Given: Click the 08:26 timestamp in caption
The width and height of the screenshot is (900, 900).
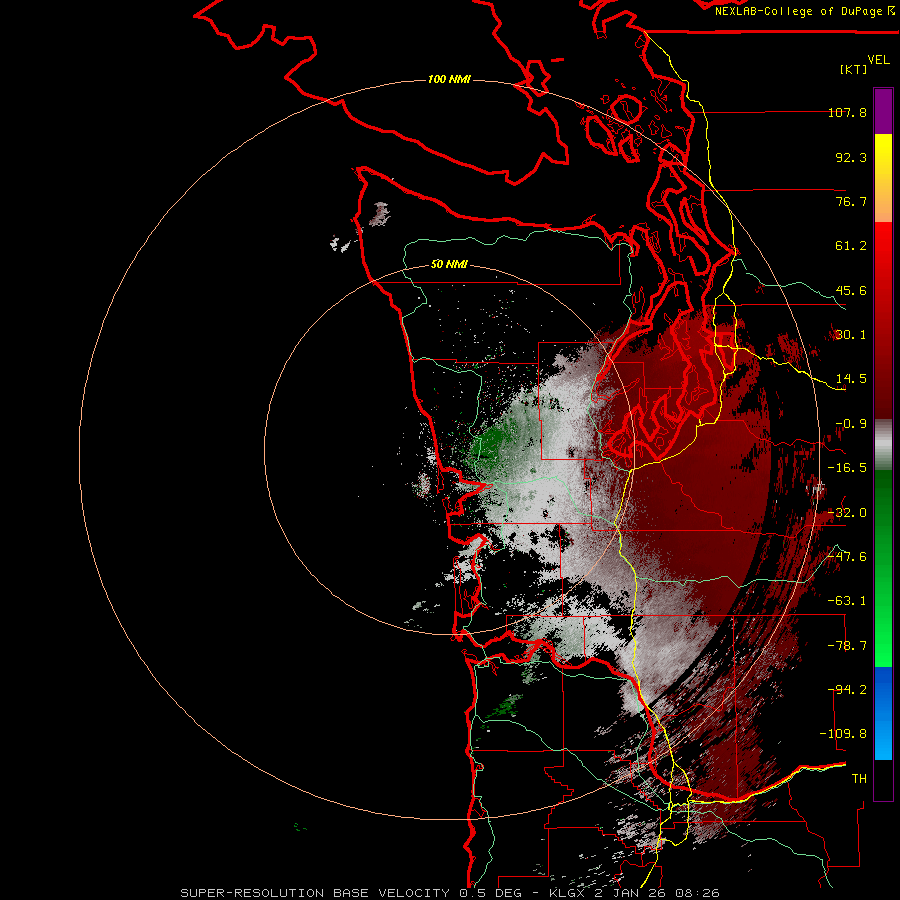Looking at the screenshot, I should coord(697,893).
